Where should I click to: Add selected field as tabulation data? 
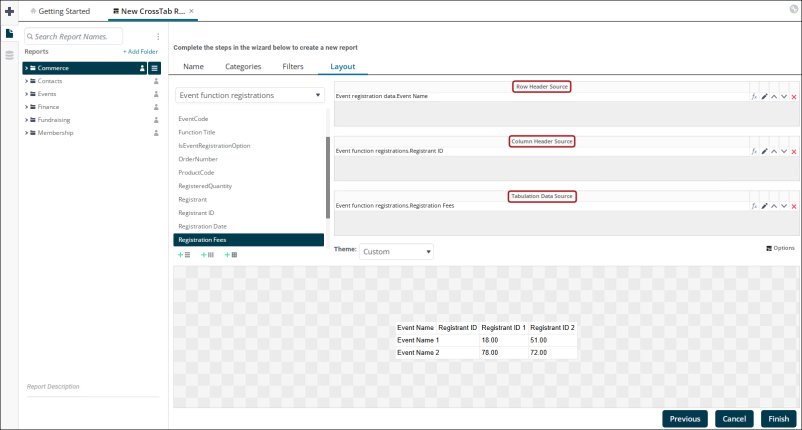231,255
